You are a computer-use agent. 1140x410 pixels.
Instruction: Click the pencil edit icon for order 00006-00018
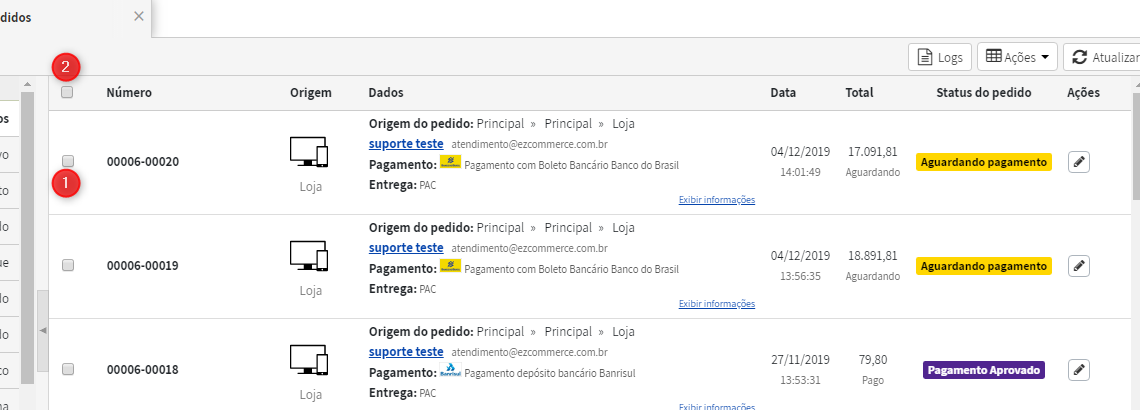click(x=1080, y=370)
